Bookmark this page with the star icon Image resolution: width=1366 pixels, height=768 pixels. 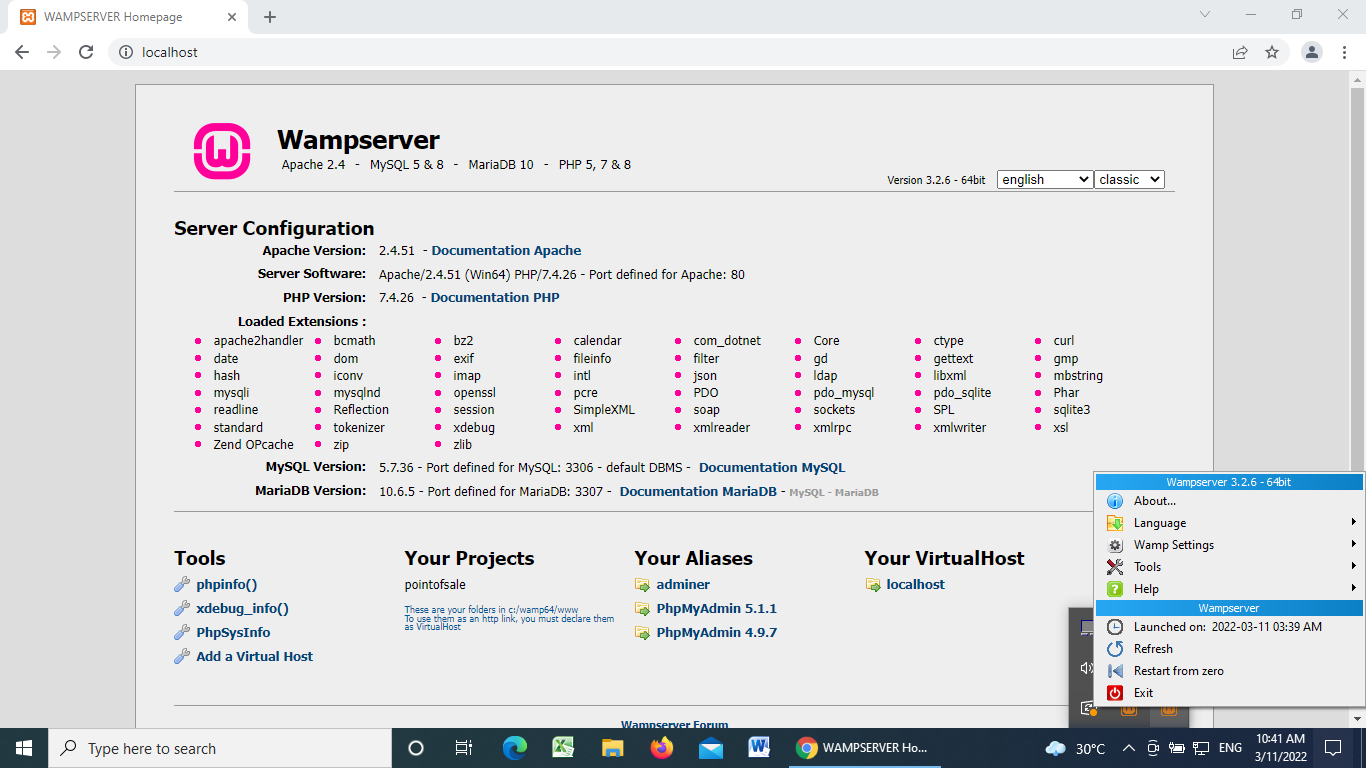(x=1272, y=52)
